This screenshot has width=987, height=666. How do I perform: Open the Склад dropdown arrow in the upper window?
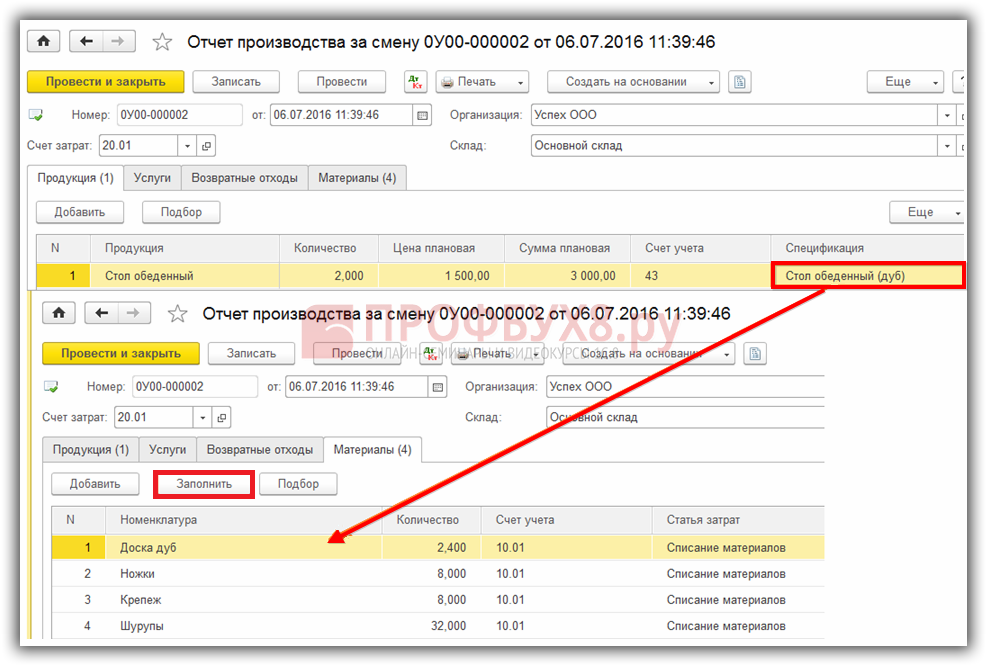pyautogui.click(x=946, y=146)
